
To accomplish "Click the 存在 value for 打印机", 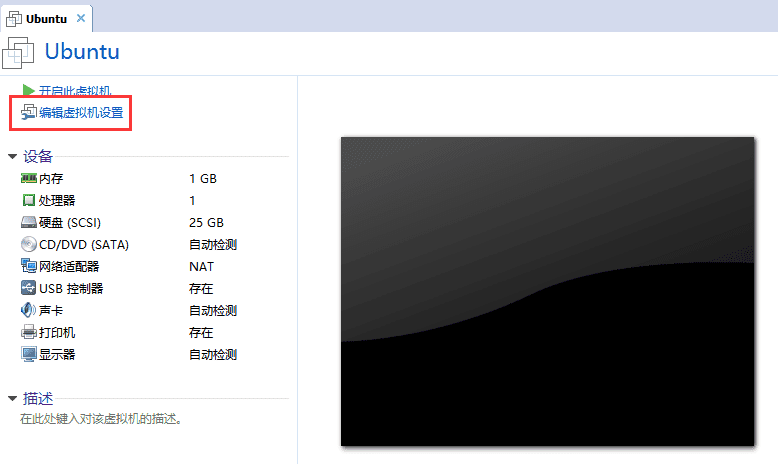I will point(201,332).
